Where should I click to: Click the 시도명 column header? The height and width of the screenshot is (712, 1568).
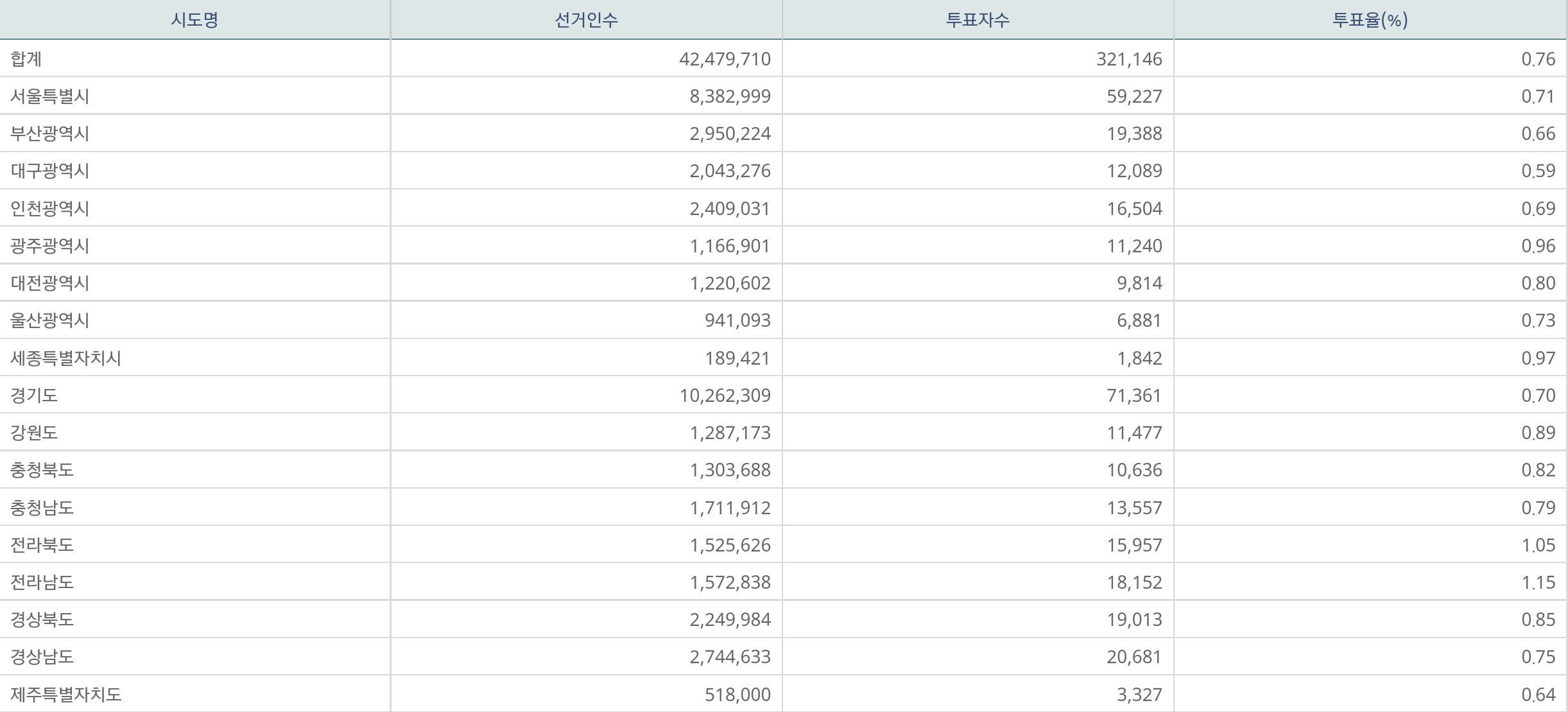[194, 20]
